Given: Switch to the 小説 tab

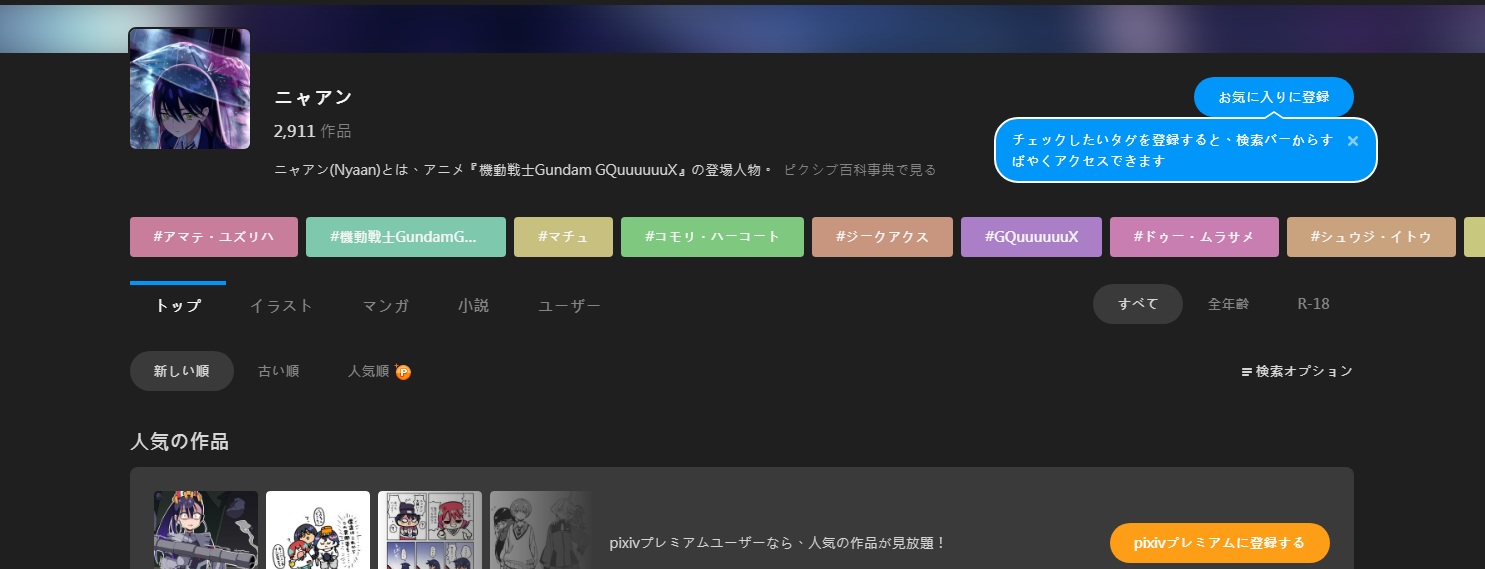Looking at the screenshot, I should click(x=474, y=305).
